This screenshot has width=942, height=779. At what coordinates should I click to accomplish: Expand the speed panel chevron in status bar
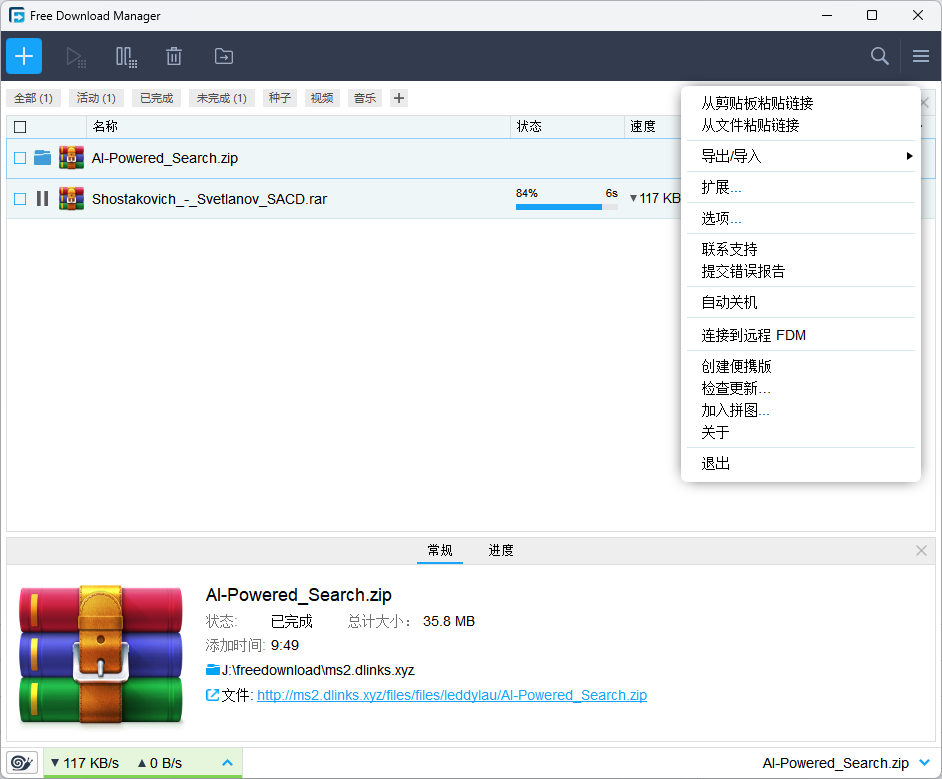click(227, 763)
